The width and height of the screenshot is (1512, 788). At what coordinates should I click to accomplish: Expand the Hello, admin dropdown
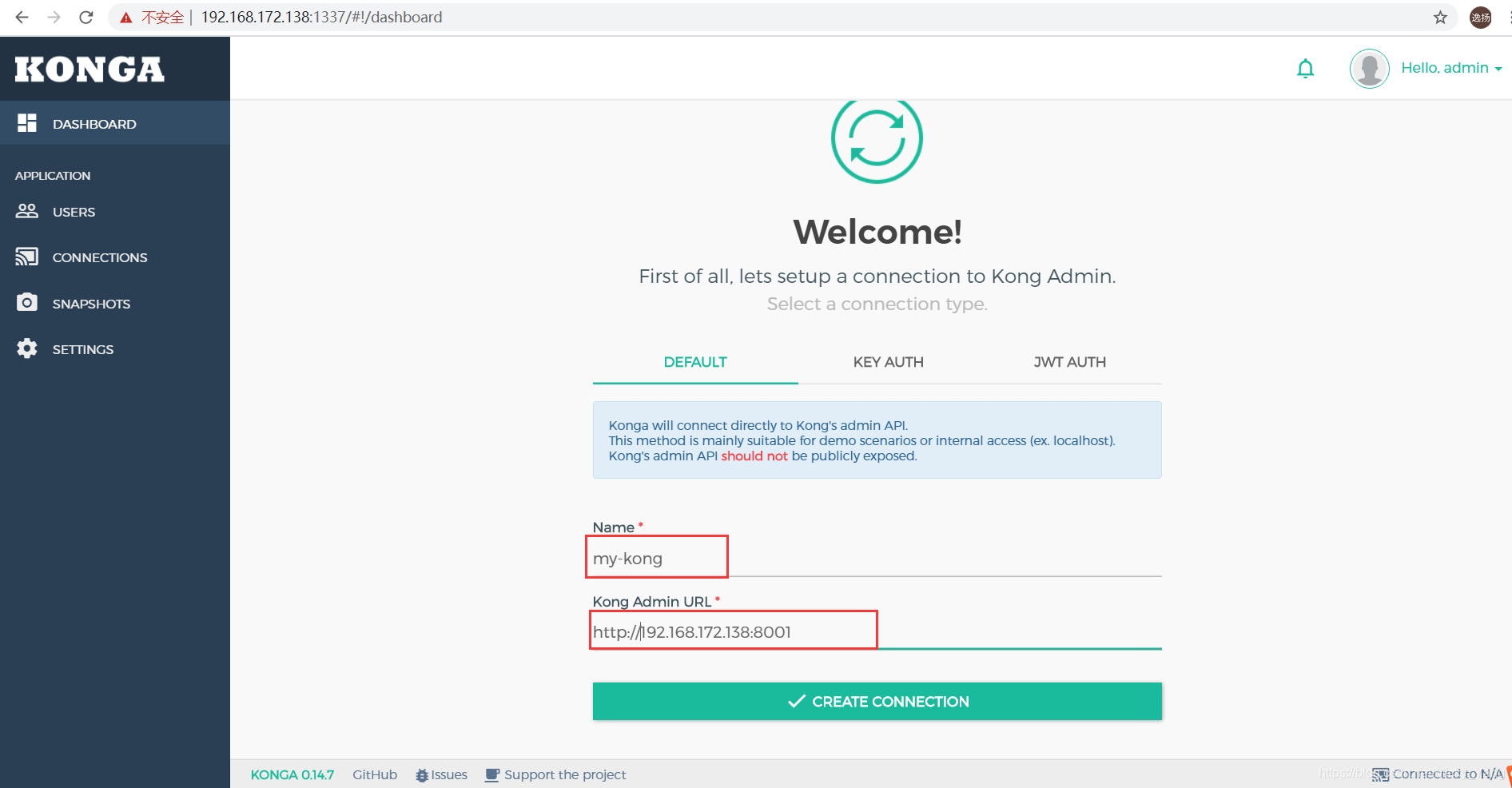pyautogui.click(x=1451, y=68)
